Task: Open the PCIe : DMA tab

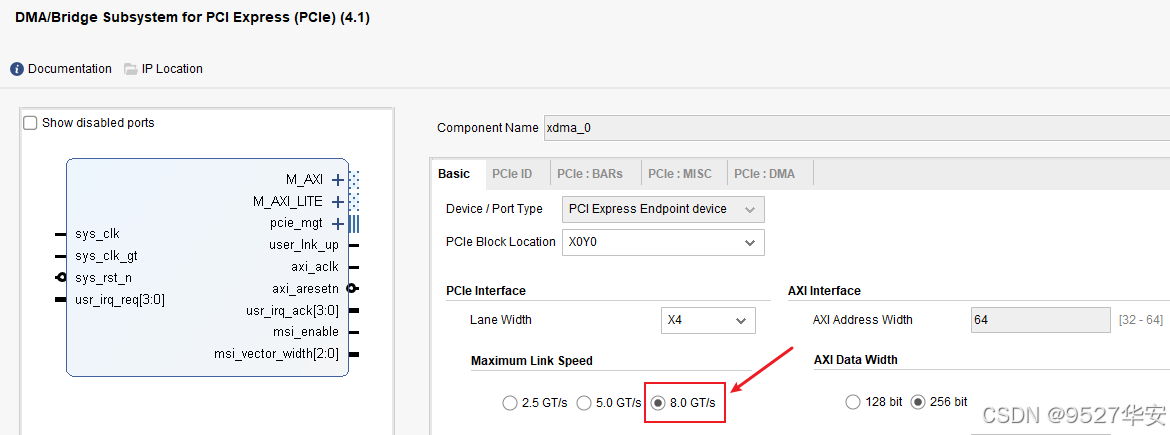Action: pyautogui.click(x=765, y=174)
